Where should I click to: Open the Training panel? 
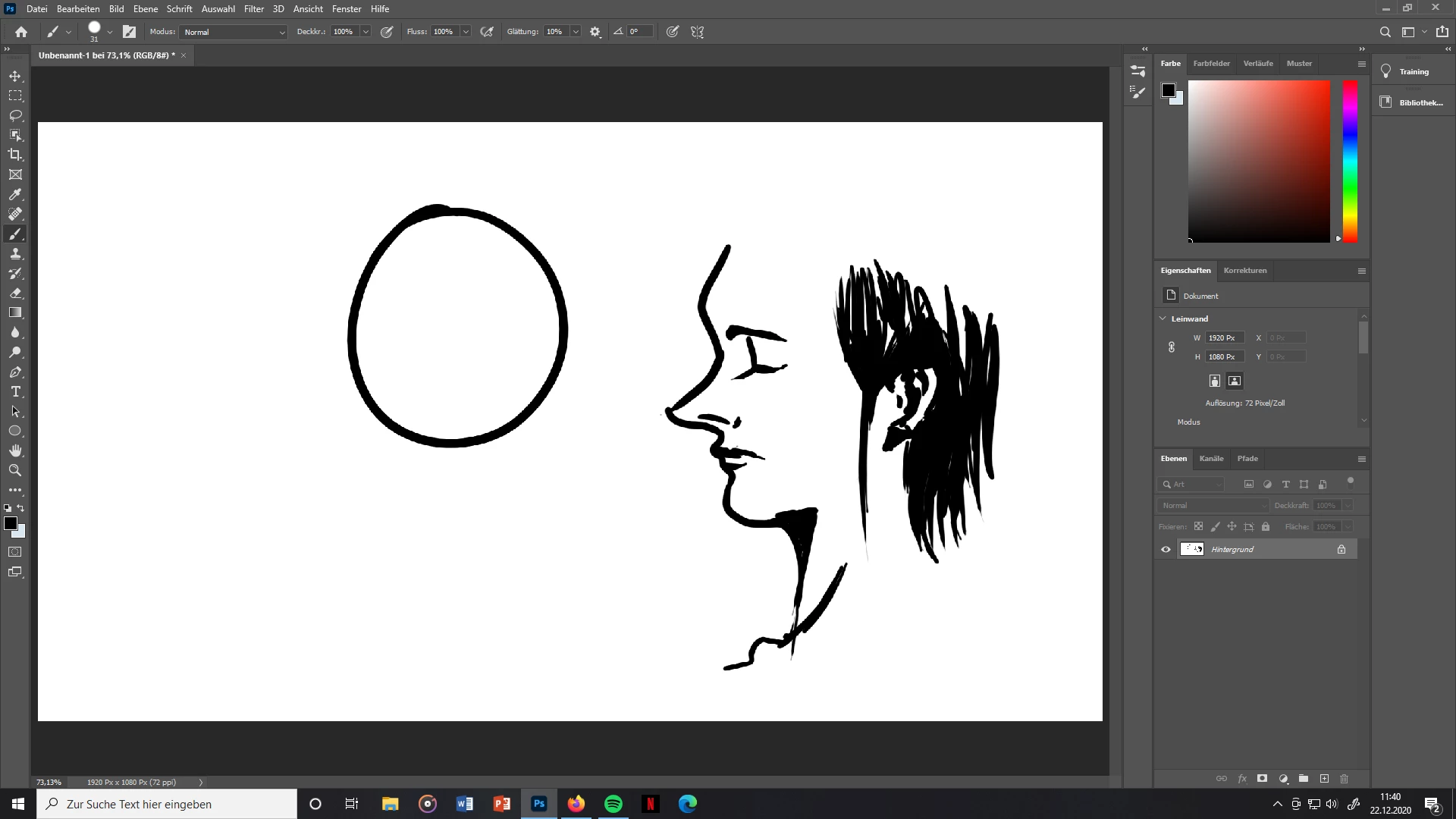tap(1414, 72)
